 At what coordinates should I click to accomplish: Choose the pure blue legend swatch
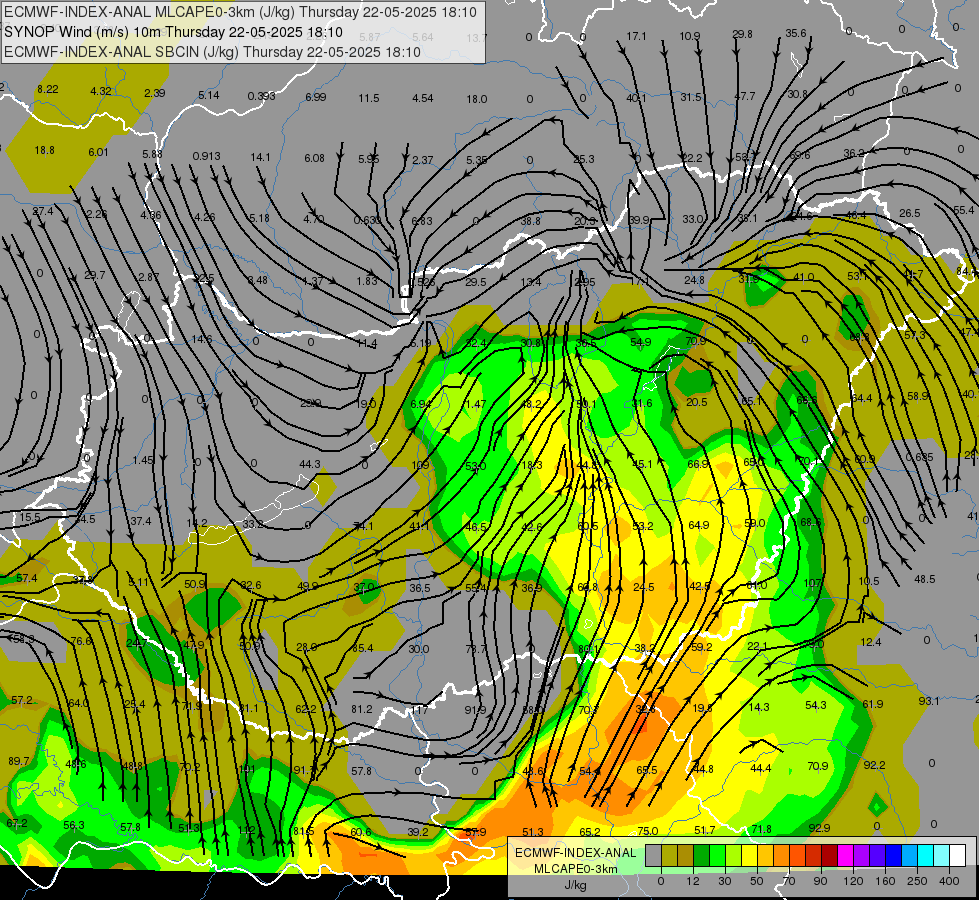coord(894,855)
